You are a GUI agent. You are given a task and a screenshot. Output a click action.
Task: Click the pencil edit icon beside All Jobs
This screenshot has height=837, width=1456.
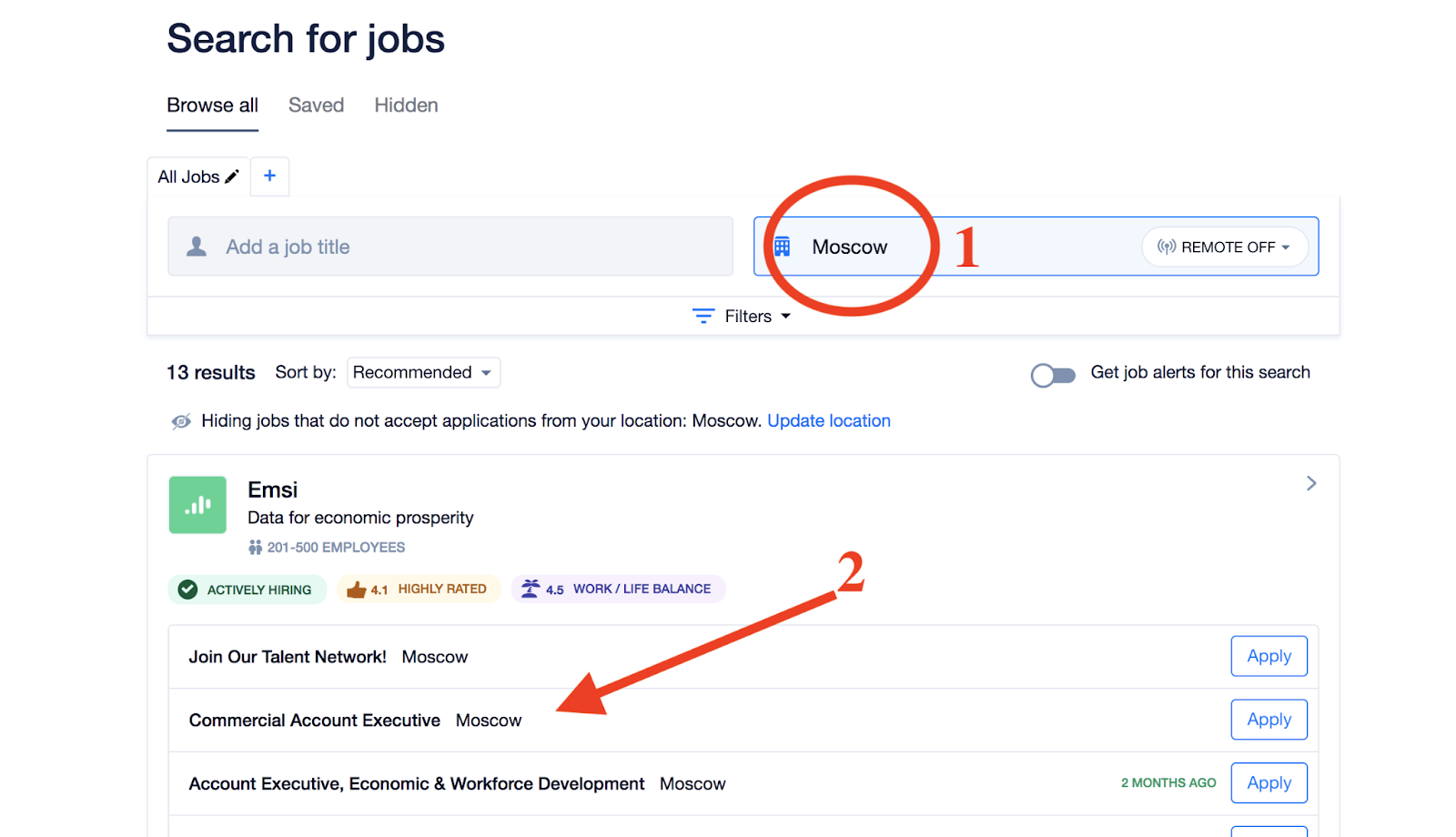point(232,176)
